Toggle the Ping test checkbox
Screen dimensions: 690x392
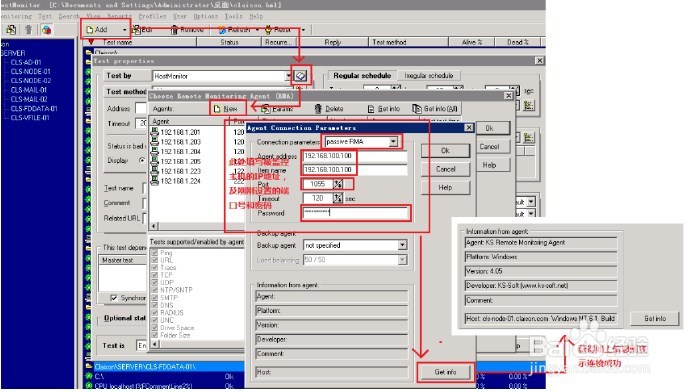[154, 253]
